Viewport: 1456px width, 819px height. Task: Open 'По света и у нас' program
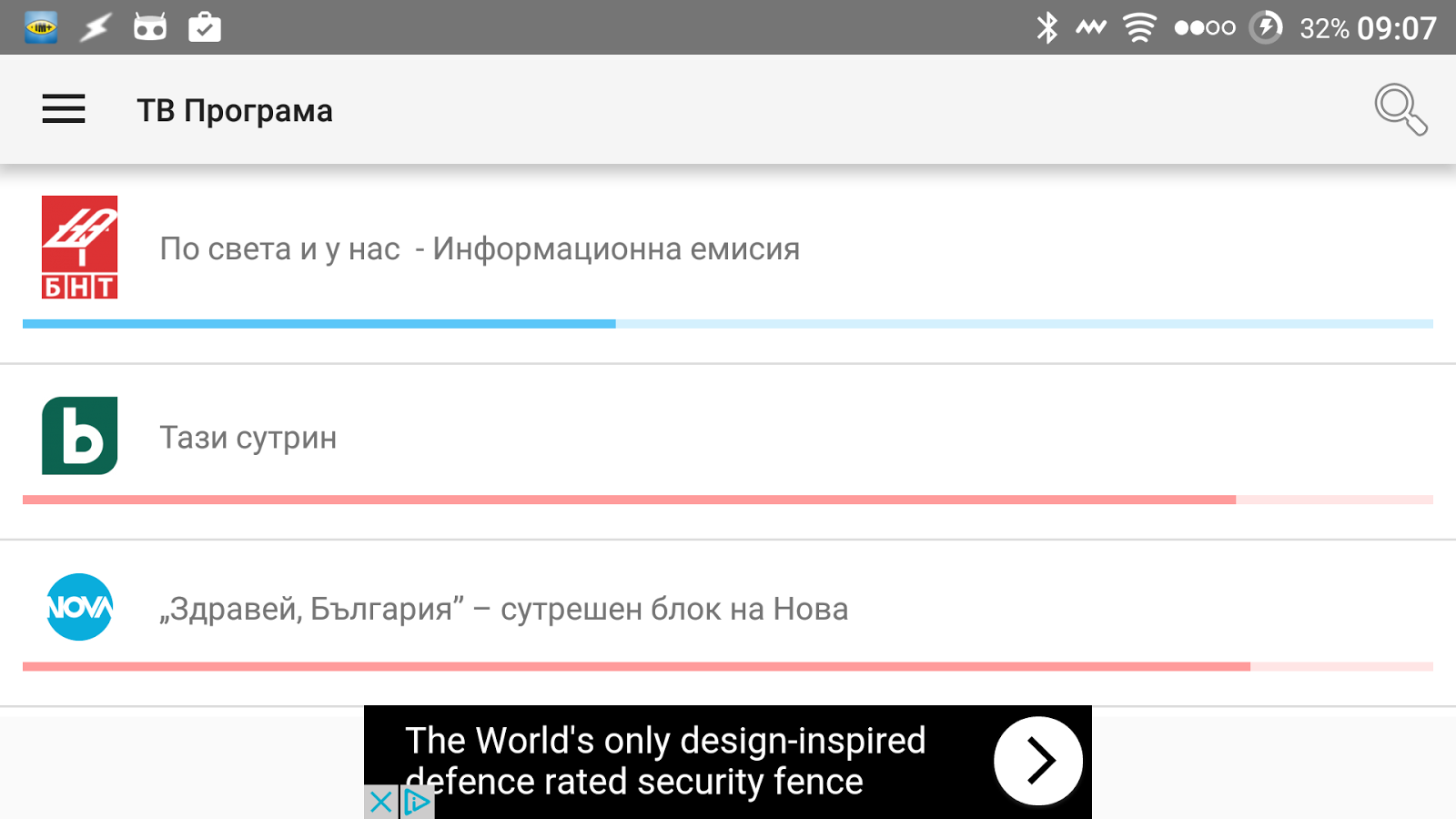480,248
